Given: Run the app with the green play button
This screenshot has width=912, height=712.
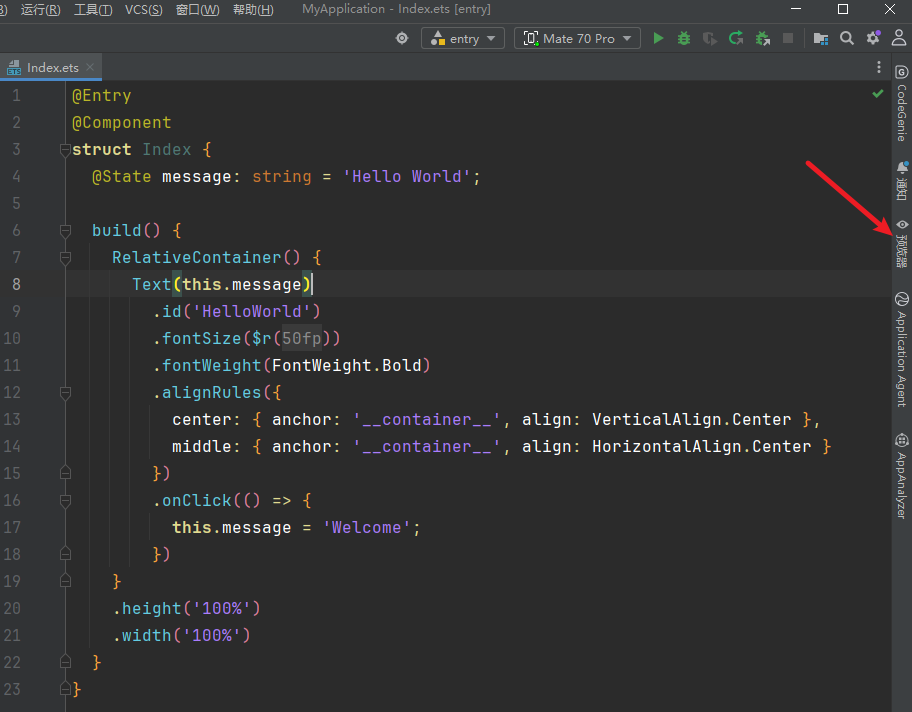Looking at the screenshot, I should click(658, 38).
